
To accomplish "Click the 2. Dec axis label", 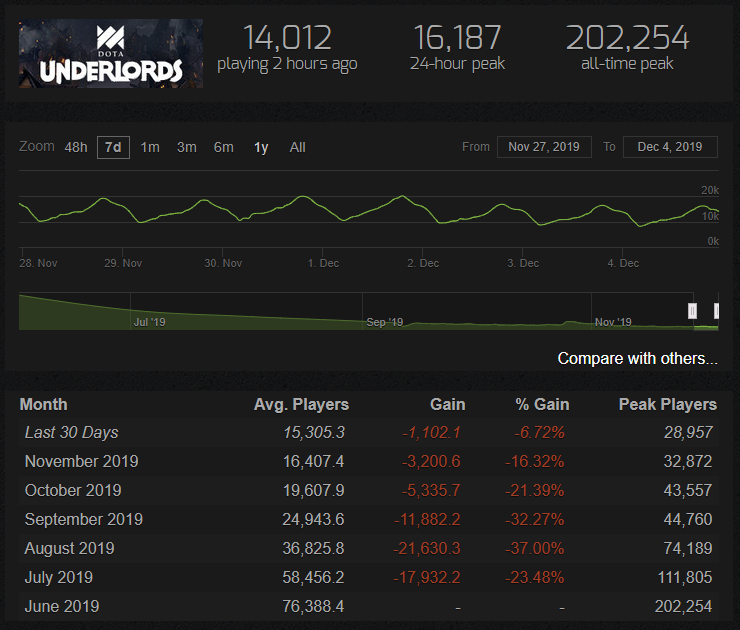I will pos(423,263).
